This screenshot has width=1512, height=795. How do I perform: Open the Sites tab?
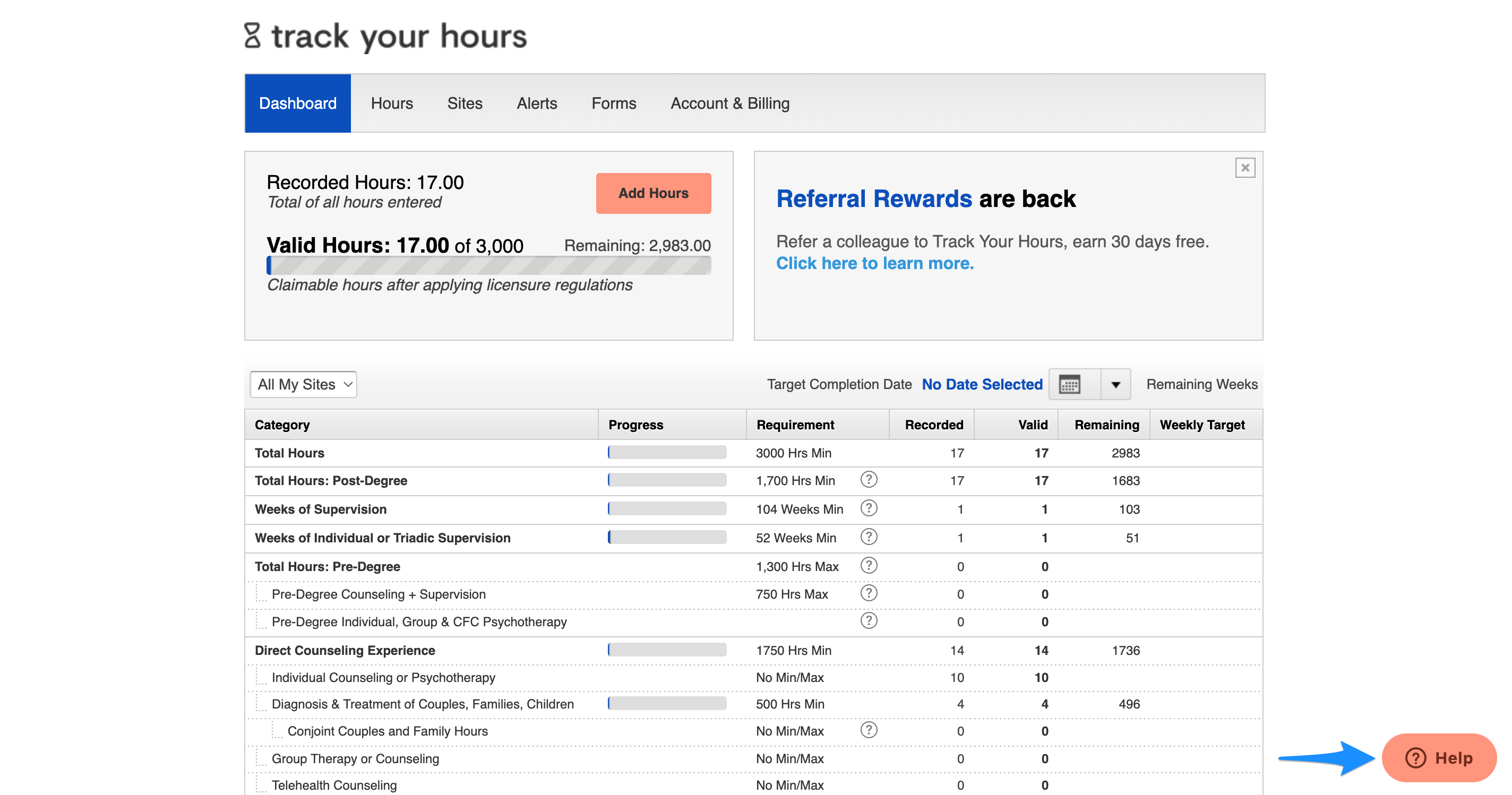pos(465,103)
